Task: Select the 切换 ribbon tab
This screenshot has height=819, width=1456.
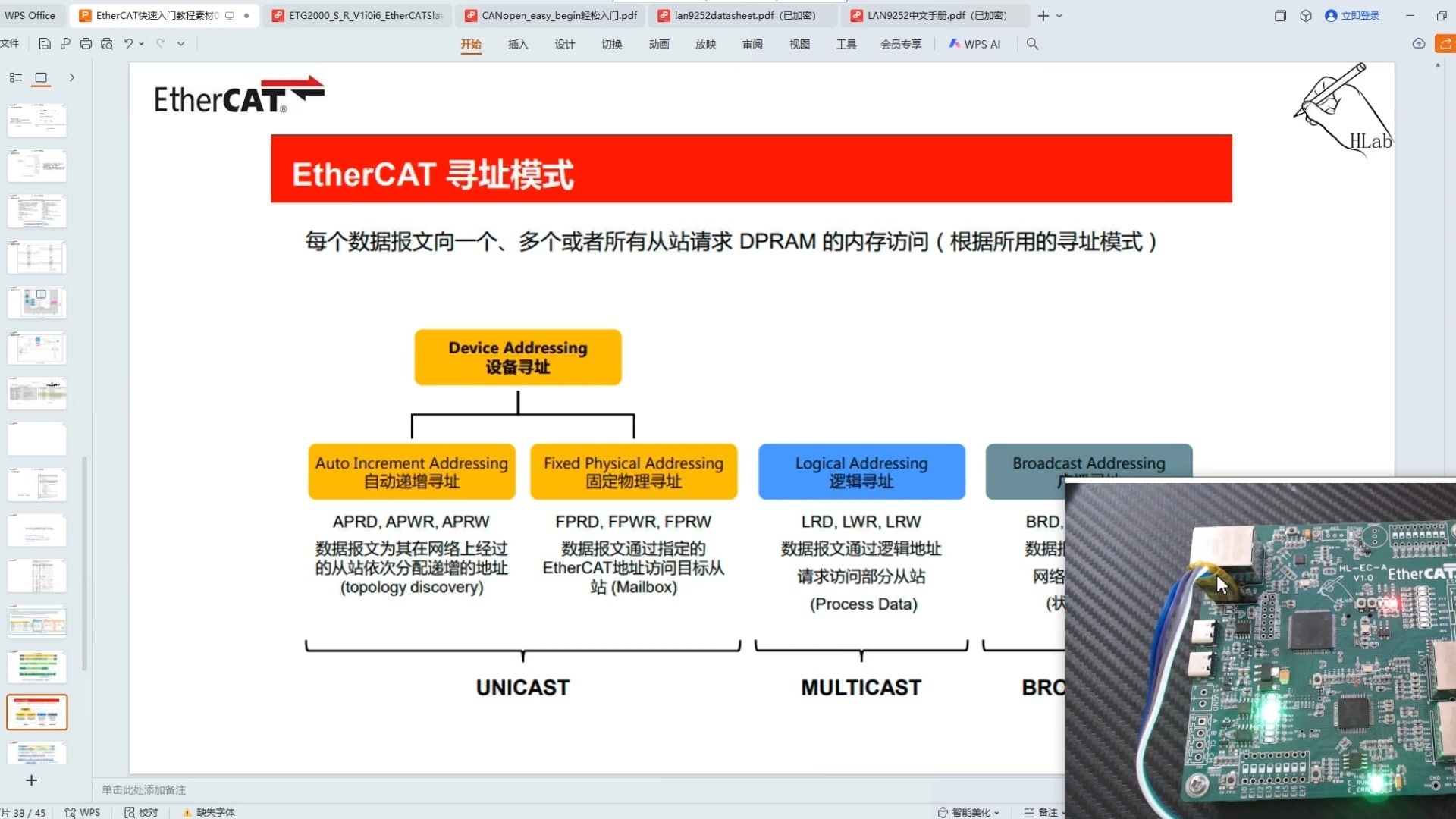Action: click(x=612, y=44)
